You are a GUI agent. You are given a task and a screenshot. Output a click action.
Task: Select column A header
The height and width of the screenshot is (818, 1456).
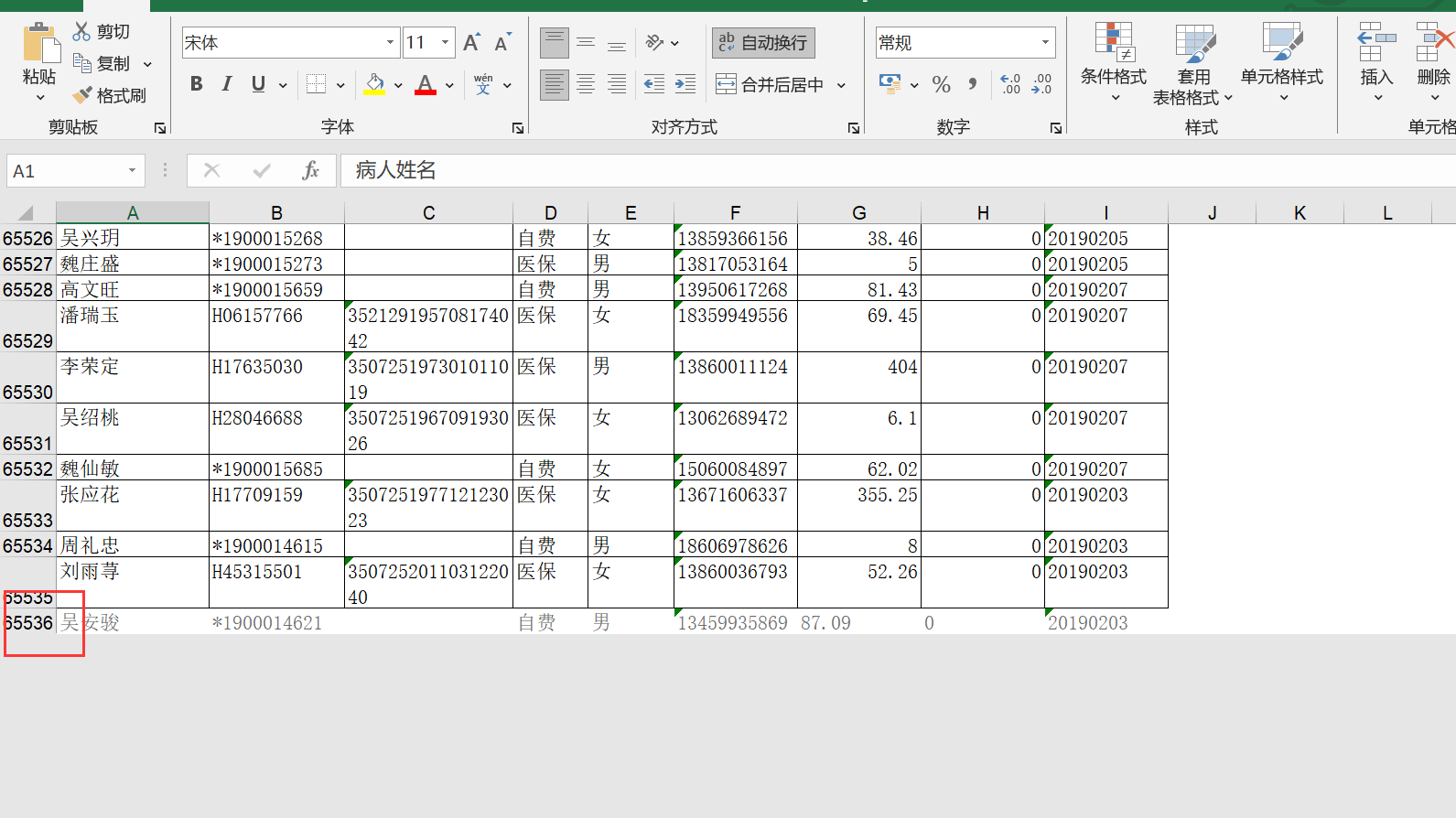[x=133, y=213]
